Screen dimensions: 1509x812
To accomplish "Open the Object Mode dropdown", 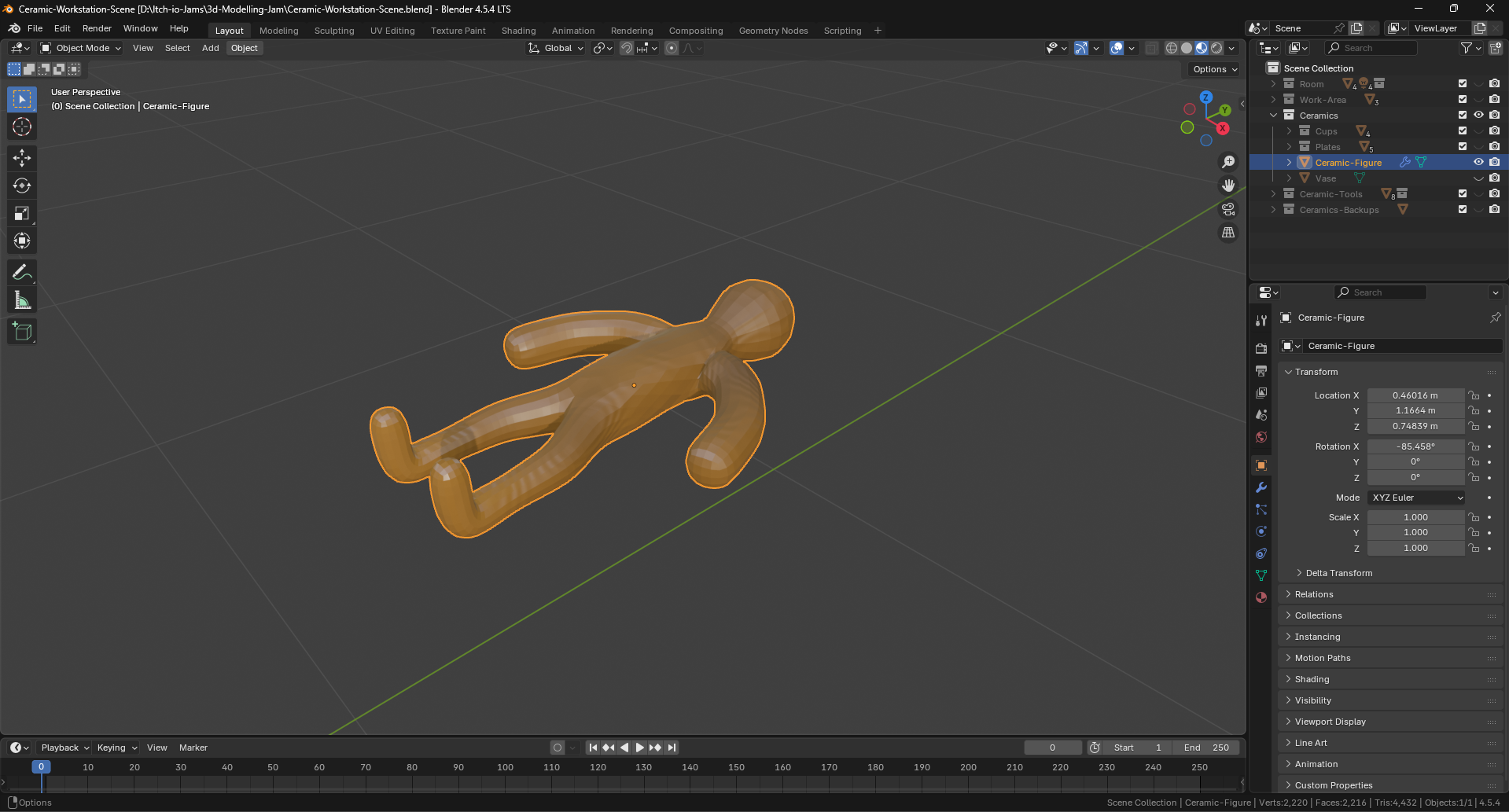I will 81,48.
